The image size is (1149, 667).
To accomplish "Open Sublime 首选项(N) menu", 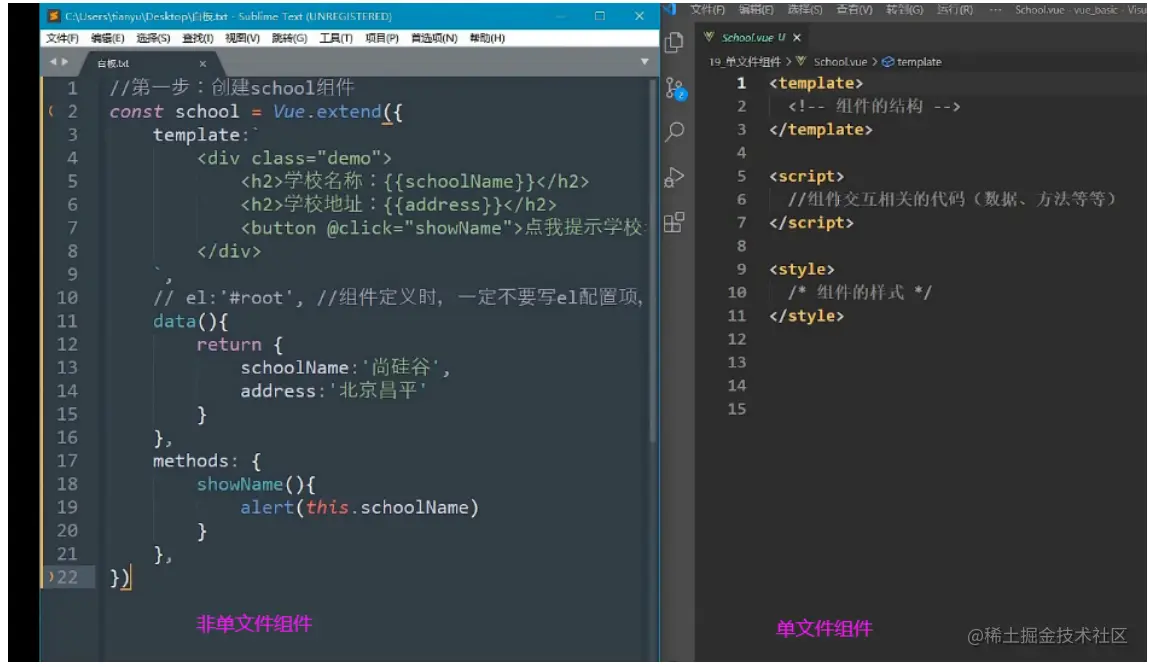I will [x=434, y=38].
